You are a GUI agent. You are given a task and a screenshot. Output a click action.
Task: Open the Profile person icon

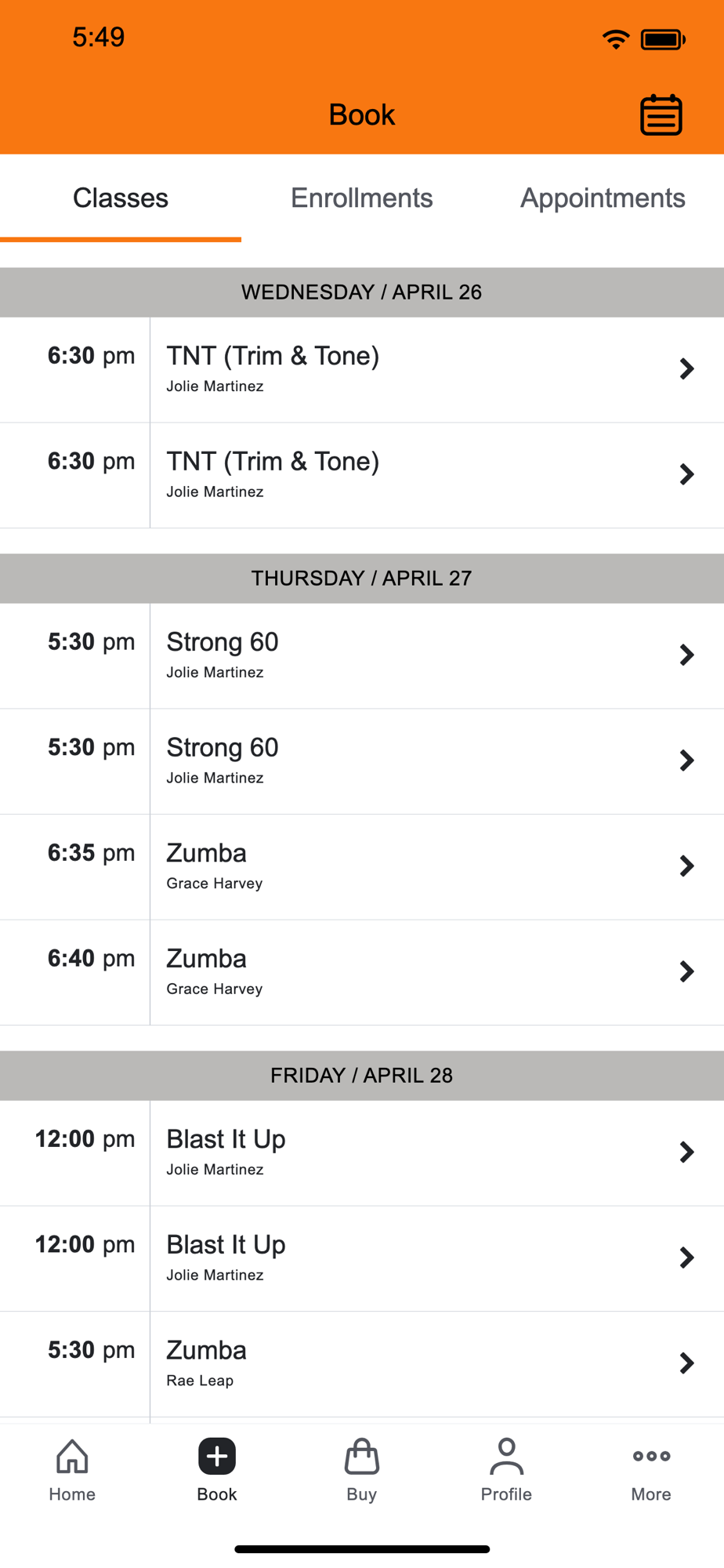click(506, 1457)
